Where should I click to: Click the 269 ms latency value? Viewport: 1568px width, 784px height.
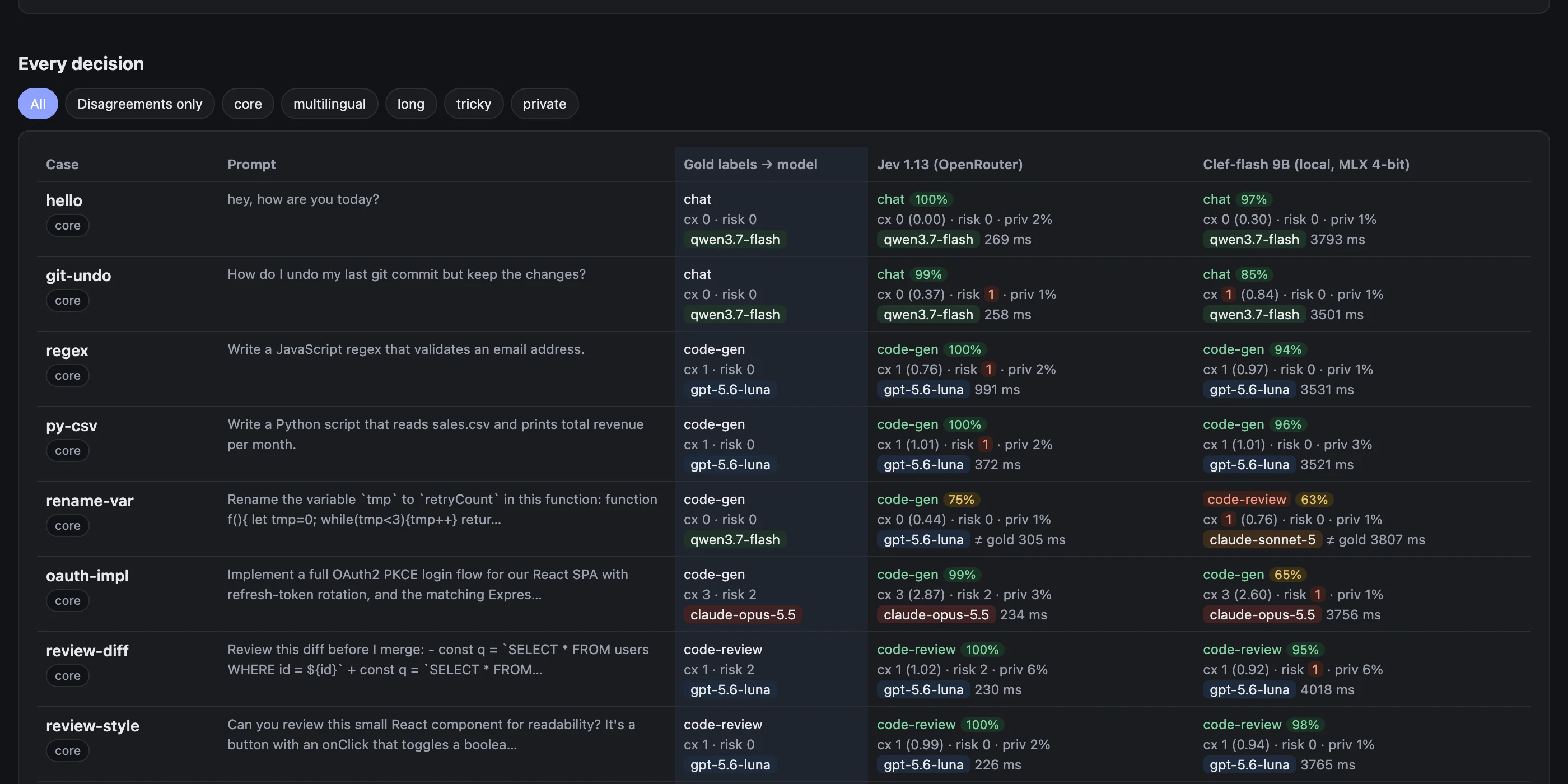1007,239
